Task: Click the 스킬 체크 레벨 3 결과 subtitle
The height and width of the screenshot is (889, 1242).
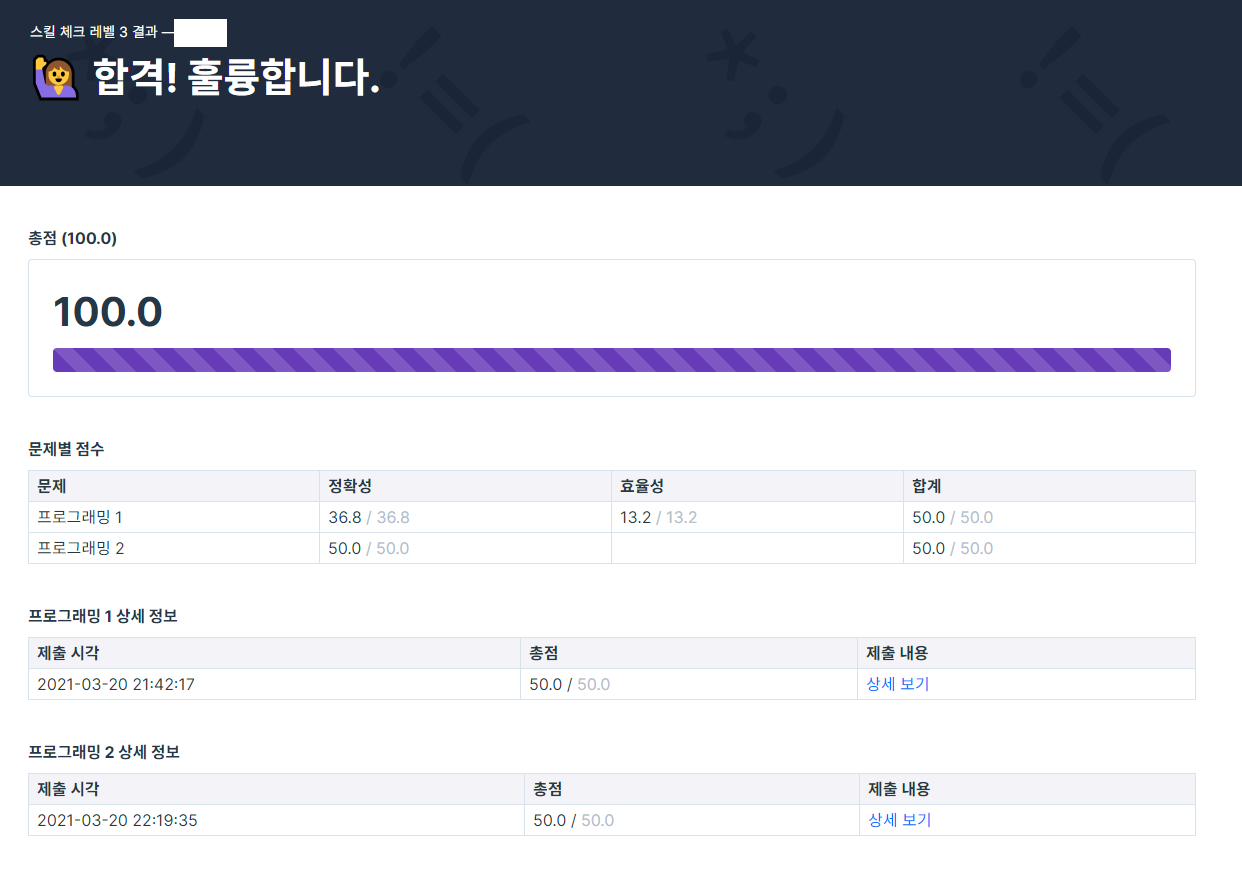Action: click(x=94, y=32)
